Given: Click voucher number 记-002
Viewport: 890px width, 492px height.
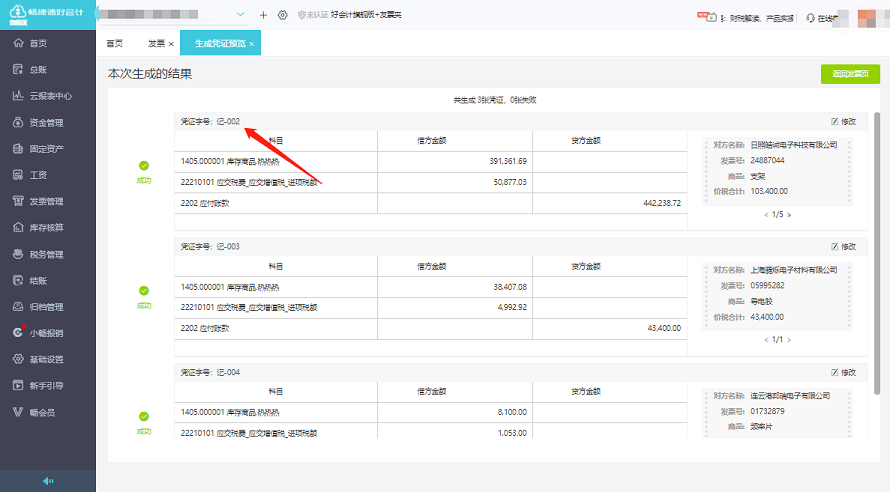Looking at the screenshot, I should [228, 121].
